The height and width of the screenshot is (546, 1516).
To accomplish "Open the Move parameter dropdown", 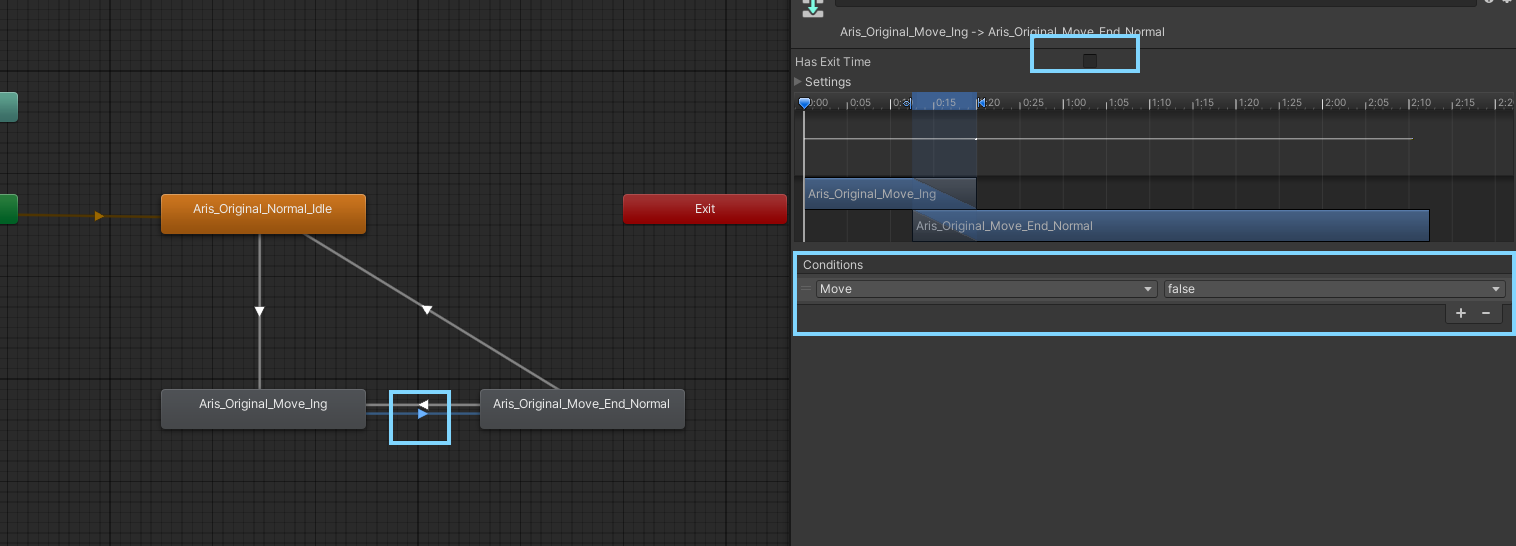I will pos(985,289).
